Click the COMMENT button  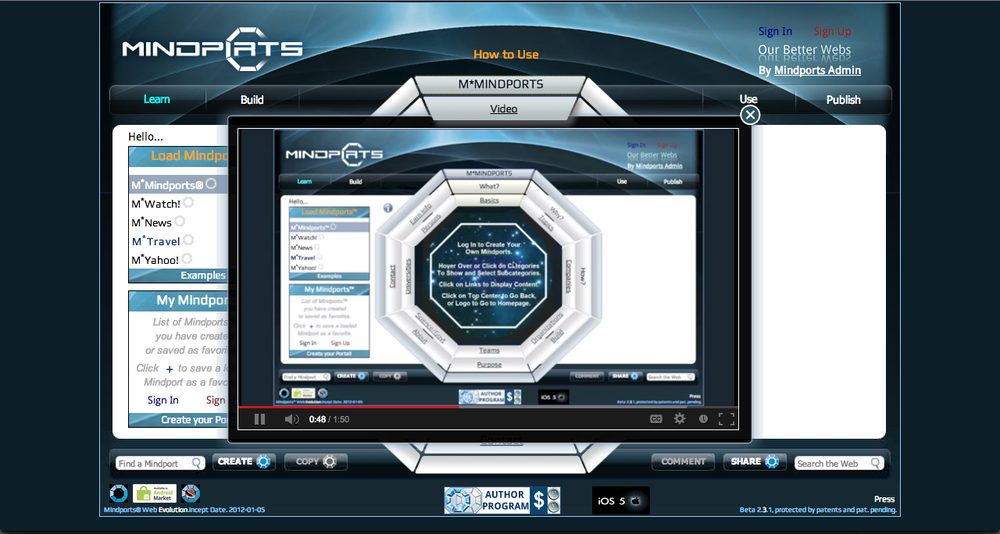pyautogui.click(x=683, y=461)
